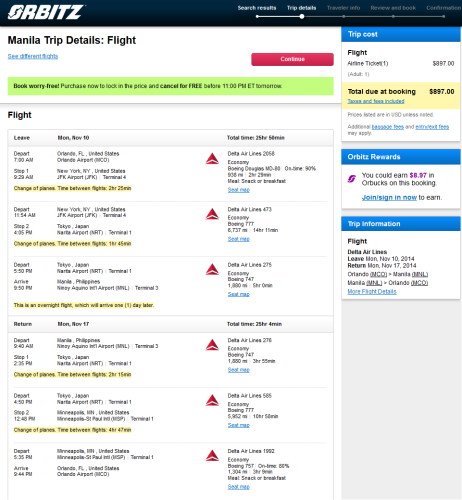Open Seat map for Delta 473
Image resolution: width=462 pixels, height=500 pixels.
[x=238, y=239]
